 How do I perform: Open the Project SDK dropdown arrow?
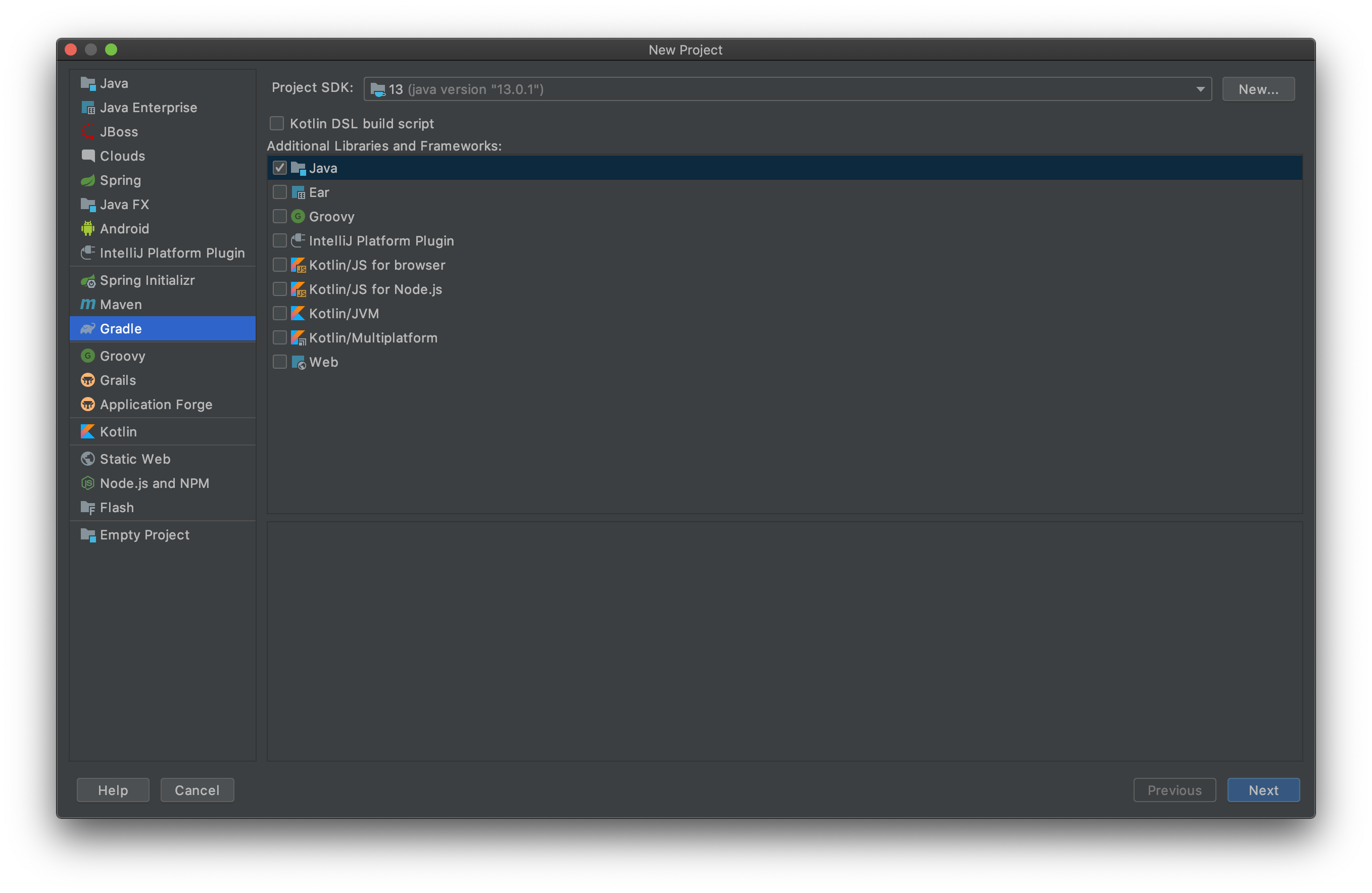click(1200, 89)
